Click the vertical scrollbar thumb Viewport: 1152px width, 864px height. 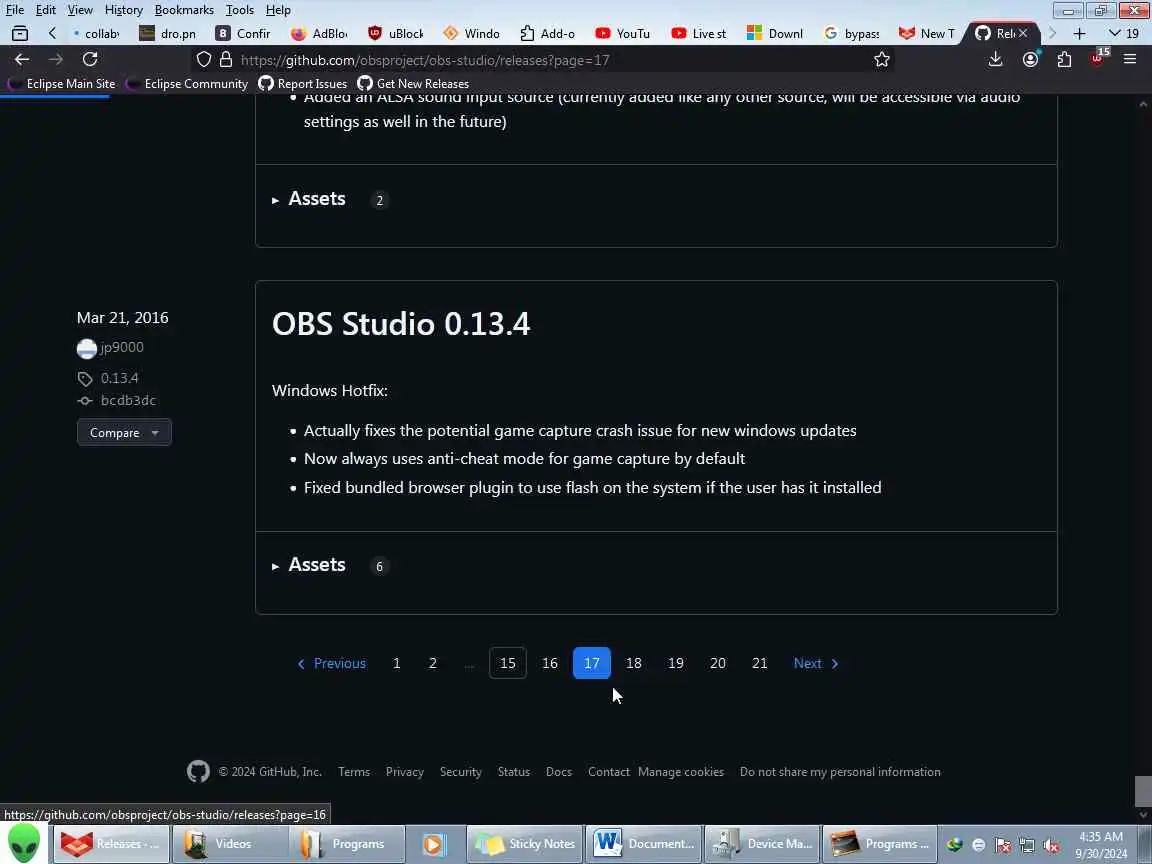pyautogui.click(x=1143, y=791)
